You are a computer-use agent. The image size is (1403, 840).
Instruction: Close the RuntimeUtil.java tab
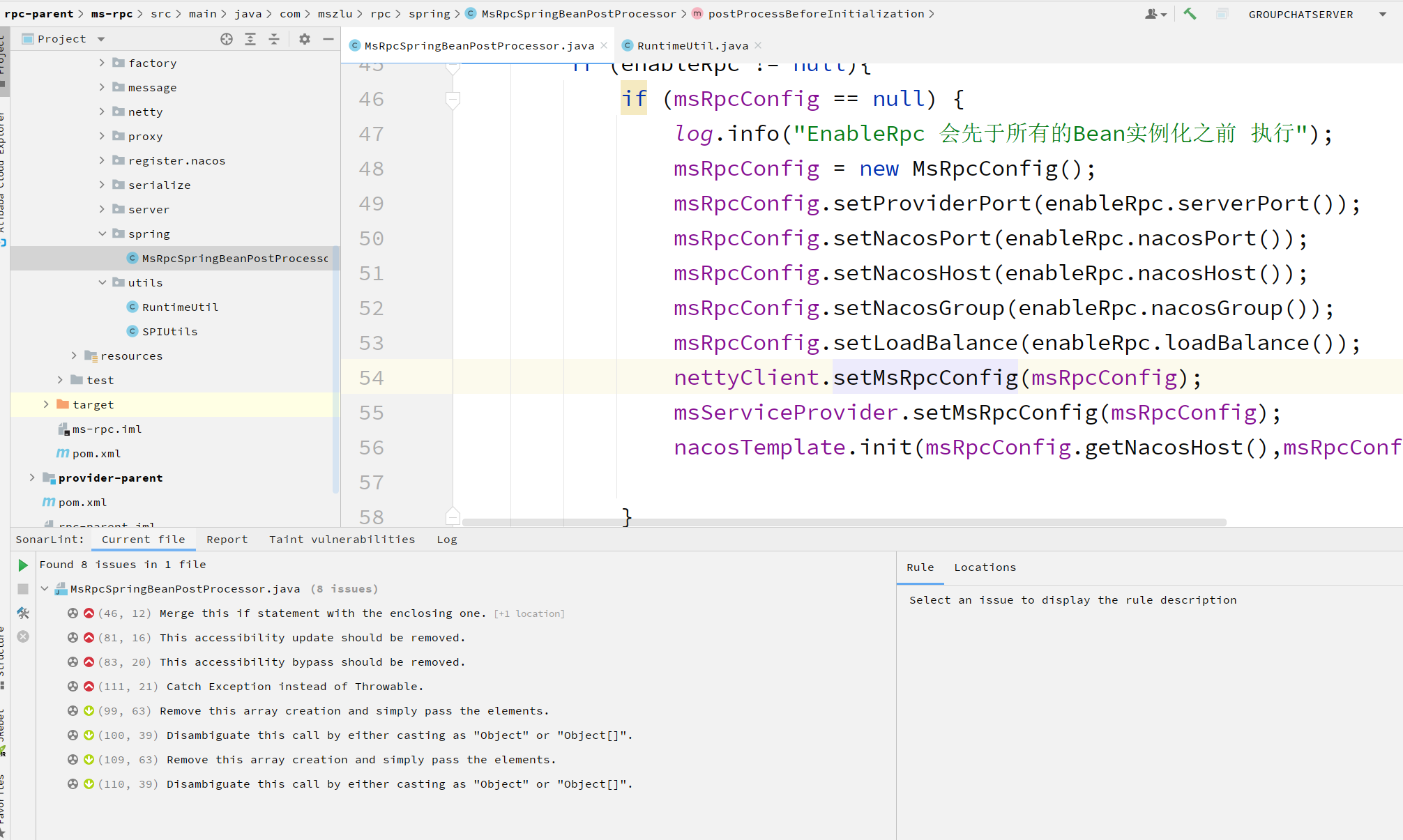click(758, 45)
